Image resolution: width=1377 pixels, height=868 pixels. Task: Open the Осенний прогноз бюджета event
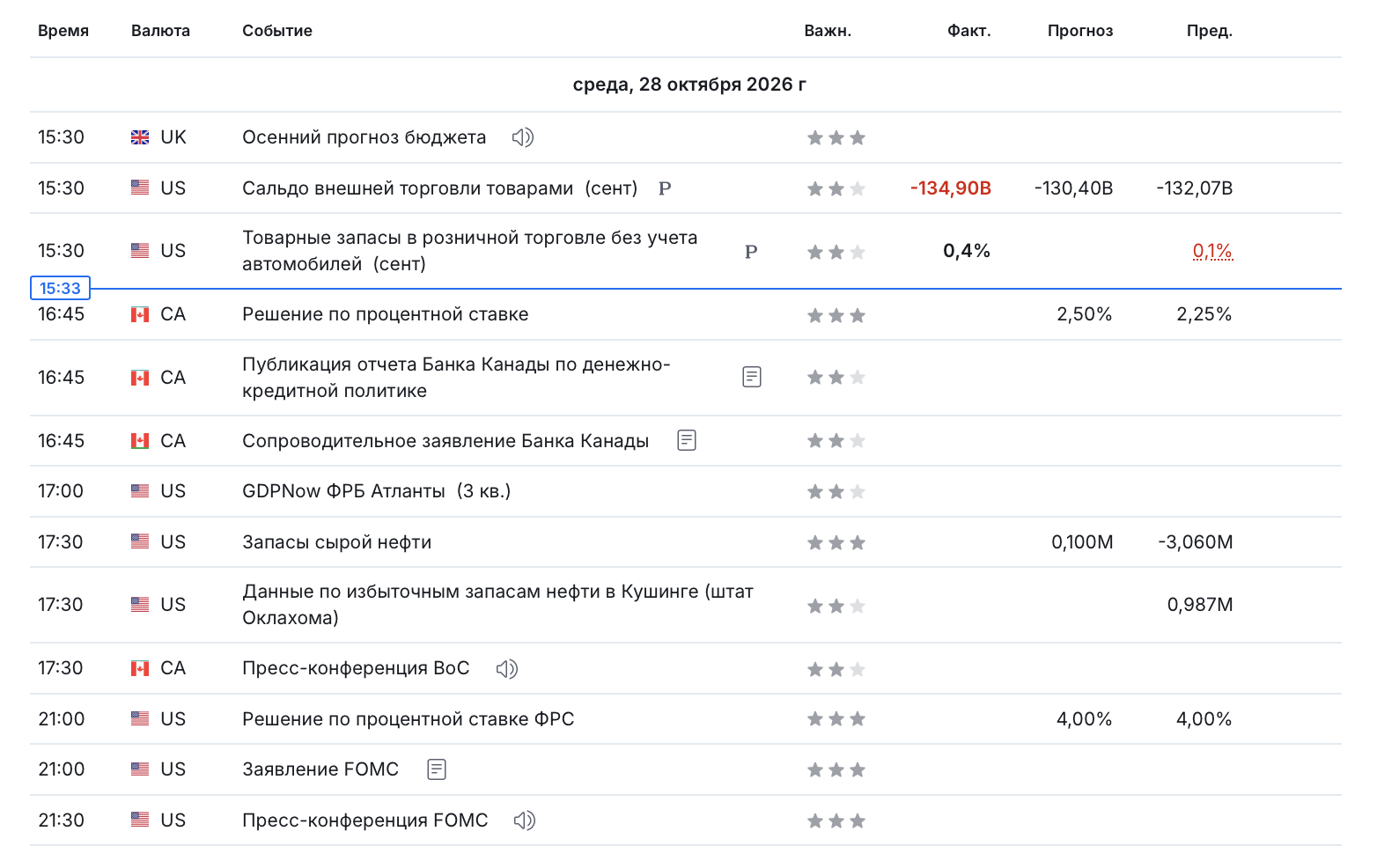pyautogui.click(x=364, y=137)
